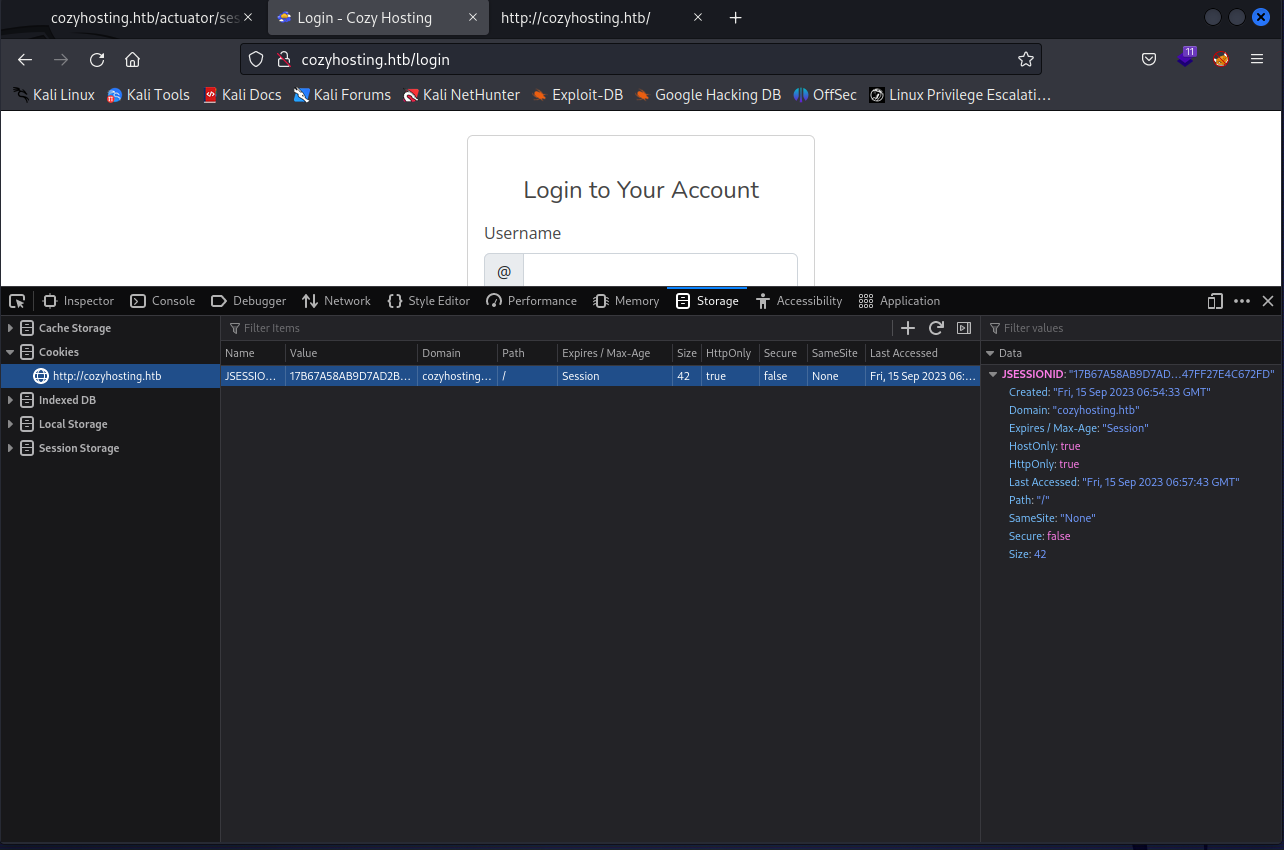Open the Console tab in DevTools

click(x=162, y=301)
